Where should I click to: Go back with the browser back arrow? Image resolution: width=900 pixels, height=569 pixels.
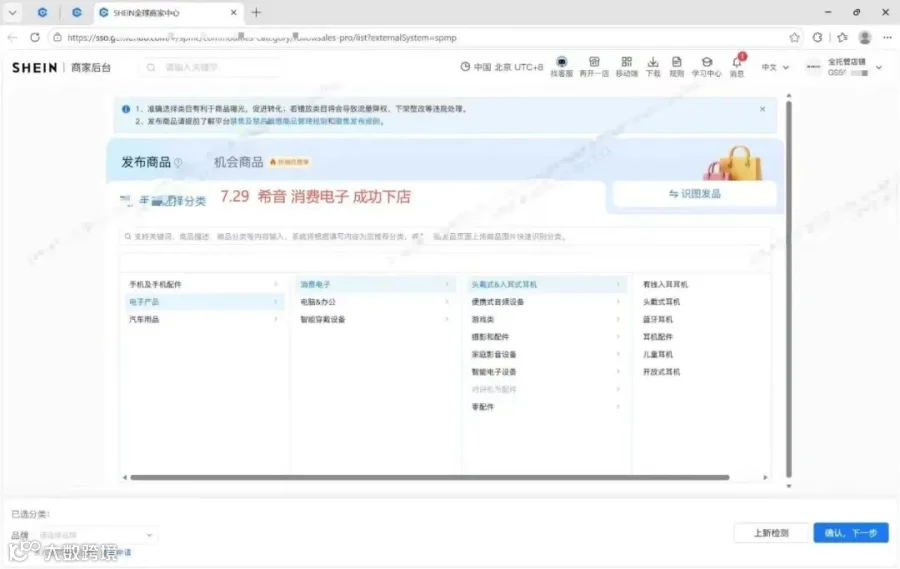(13, 37)
